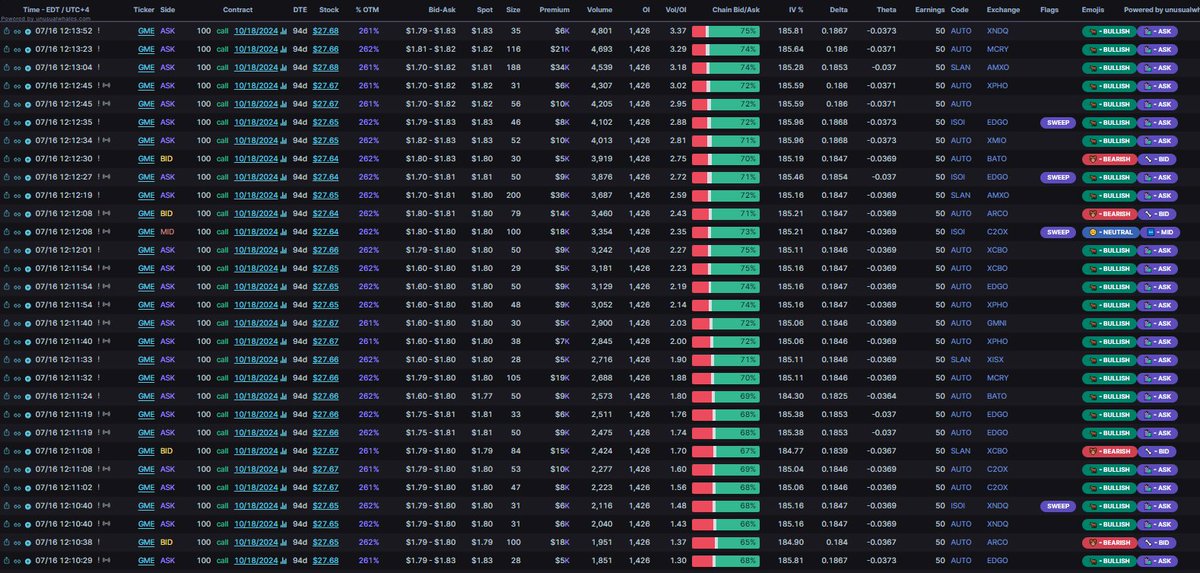Click $34K premium in 12:13:04 row

[x=559, y=67]
